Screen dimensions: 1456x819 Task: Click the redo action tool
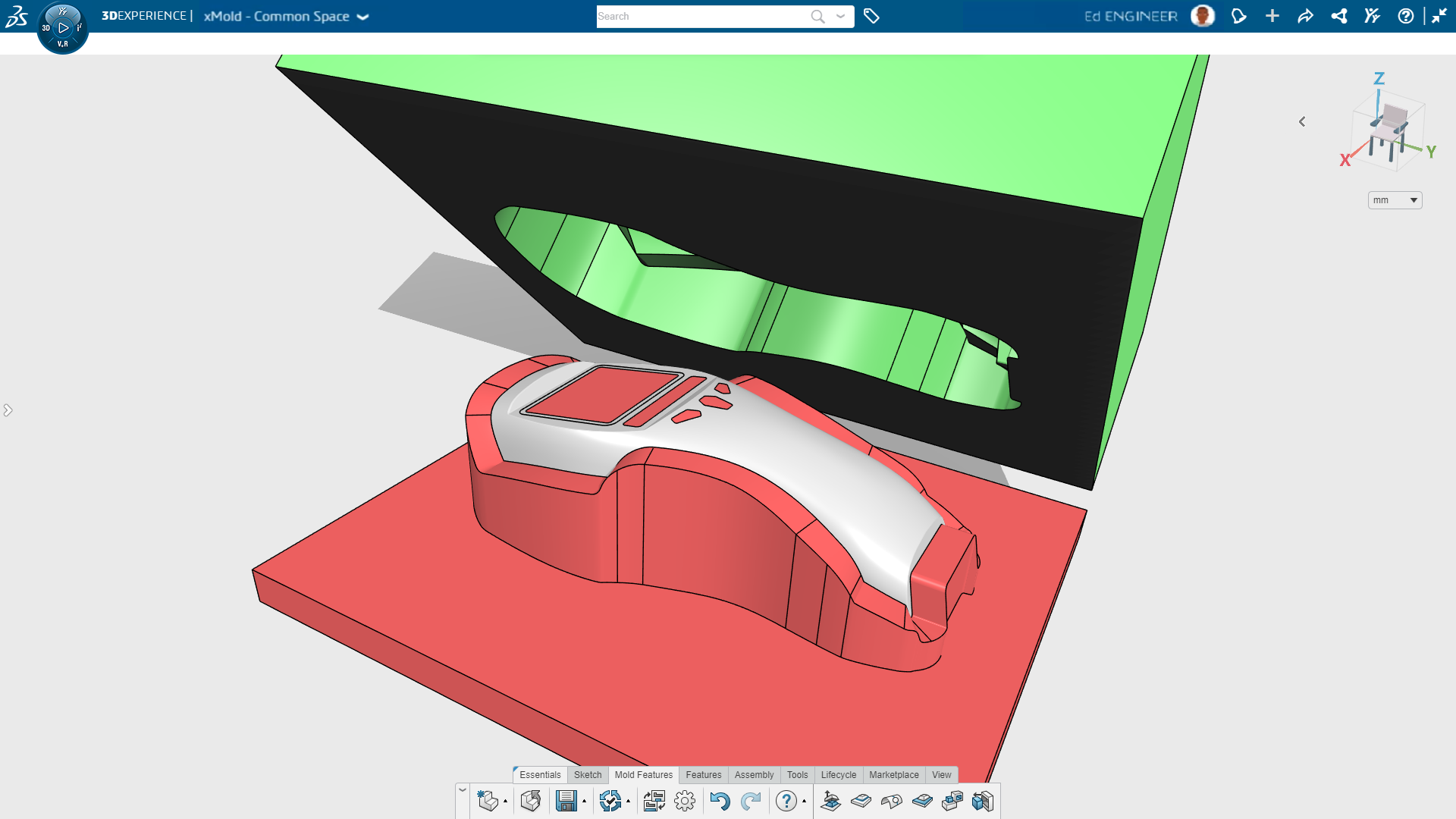tap(750, 800)
